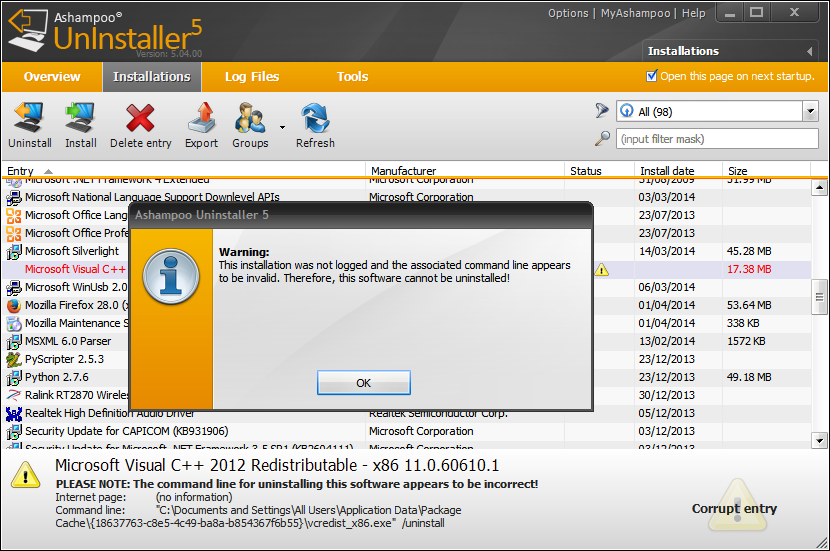Open the Options menu

coord(568,13)
